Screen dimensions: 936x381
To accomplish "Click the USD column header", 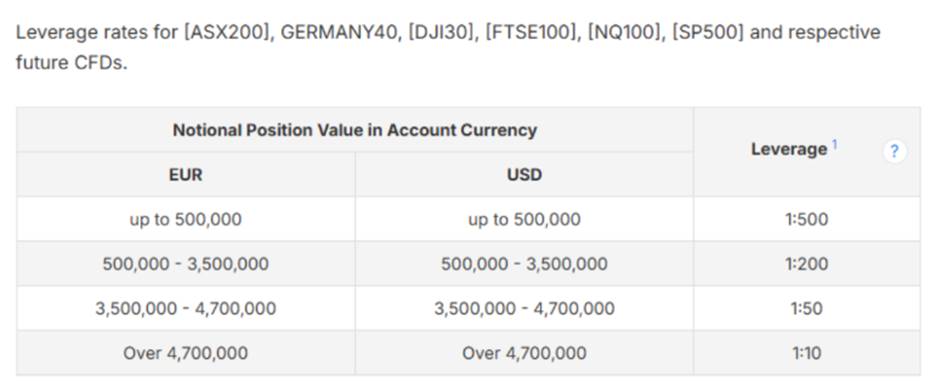I will pos(524,174).
